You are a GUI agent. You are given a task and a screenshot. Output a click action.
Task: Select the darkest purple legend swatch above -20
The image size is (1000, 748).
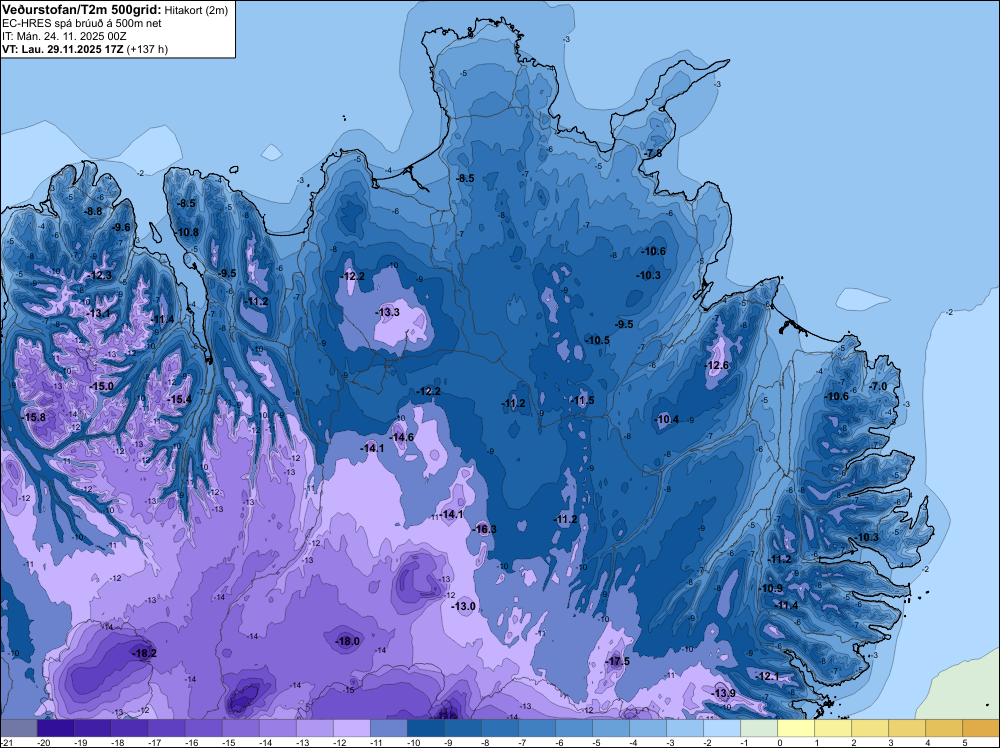(55, 728)
